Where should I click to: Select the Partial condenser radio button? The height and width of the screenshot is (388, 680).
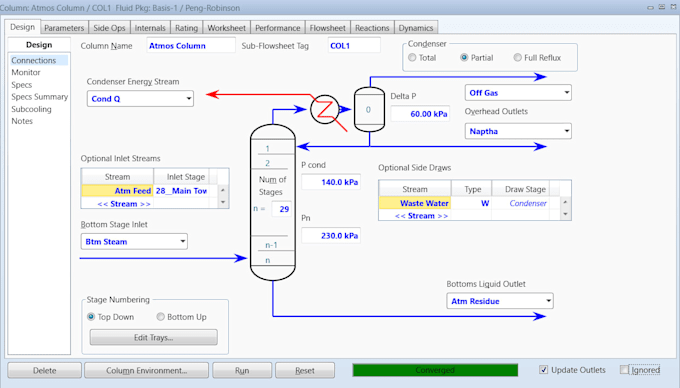coord(464,58)
